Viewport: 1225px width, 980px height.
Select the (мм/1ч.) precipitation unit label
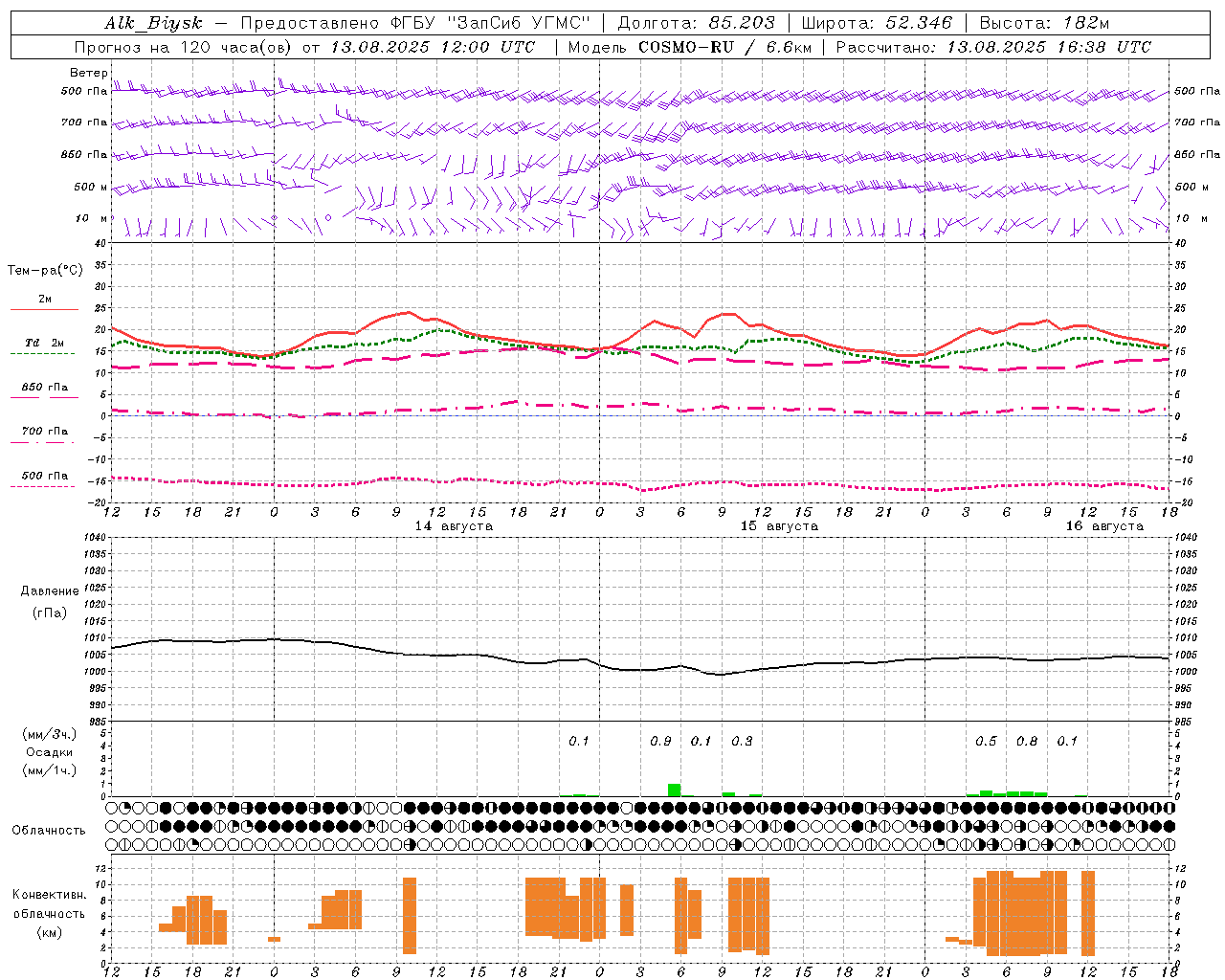pyautogui.click(x=50, y=770)
